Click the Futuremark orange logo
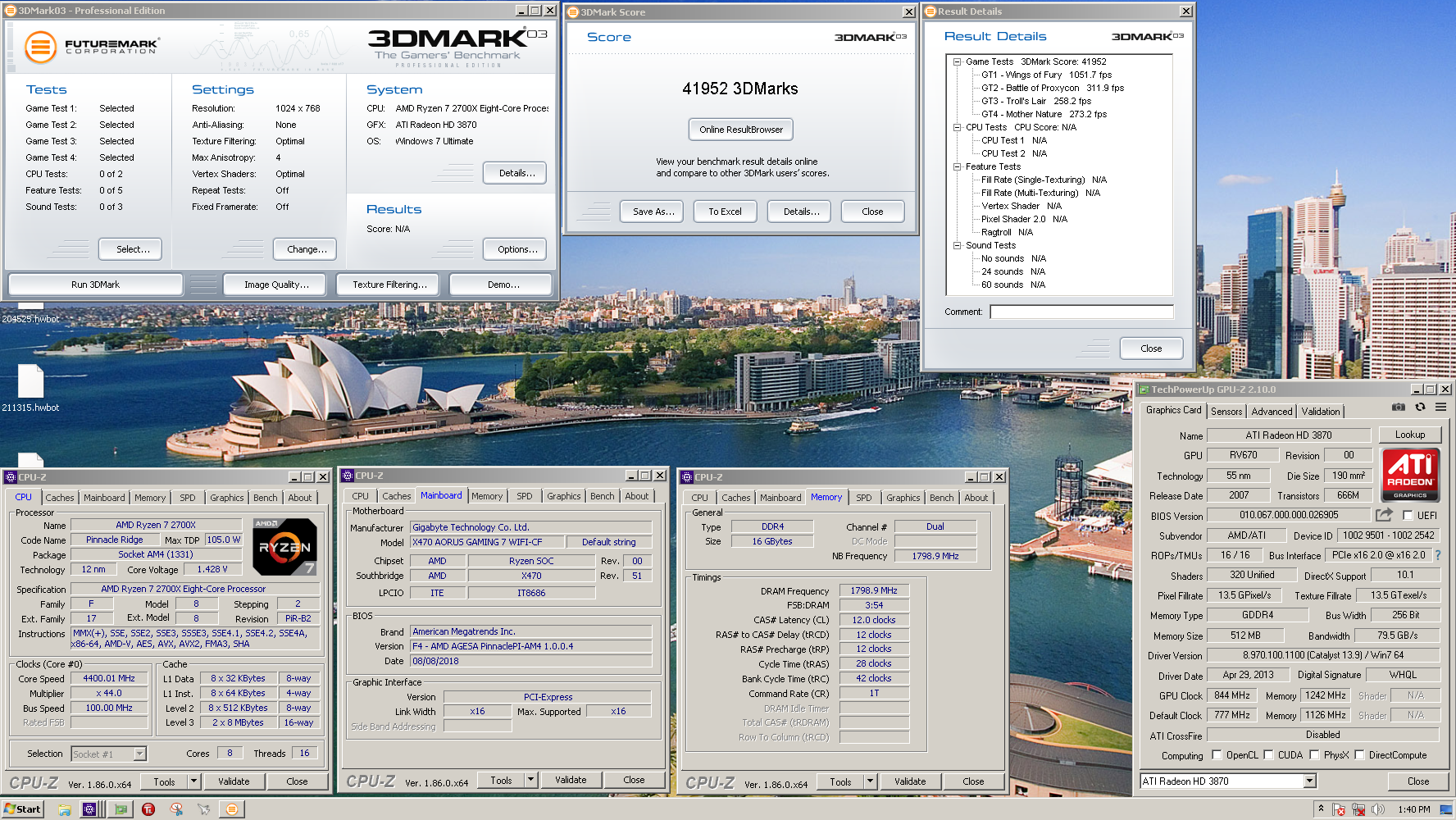Viewport: 1456px width, 820px height. coord(40,47)
